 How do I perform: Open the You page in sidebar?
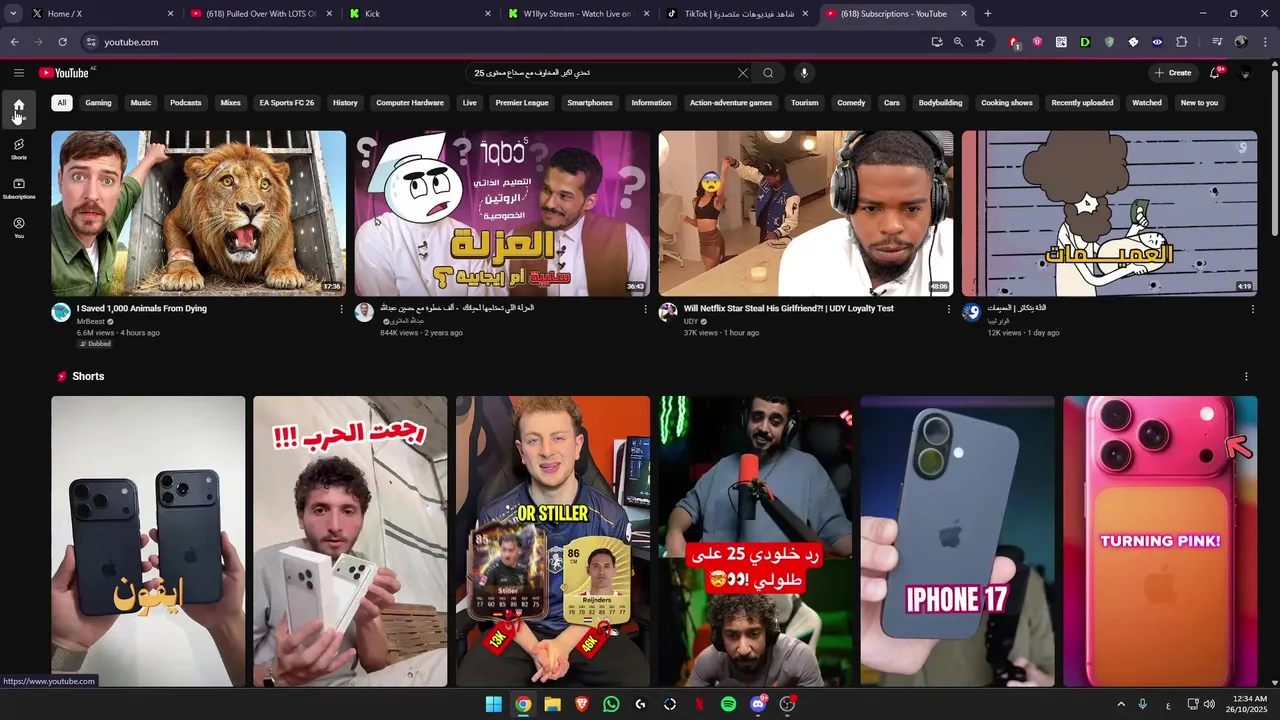18,228
